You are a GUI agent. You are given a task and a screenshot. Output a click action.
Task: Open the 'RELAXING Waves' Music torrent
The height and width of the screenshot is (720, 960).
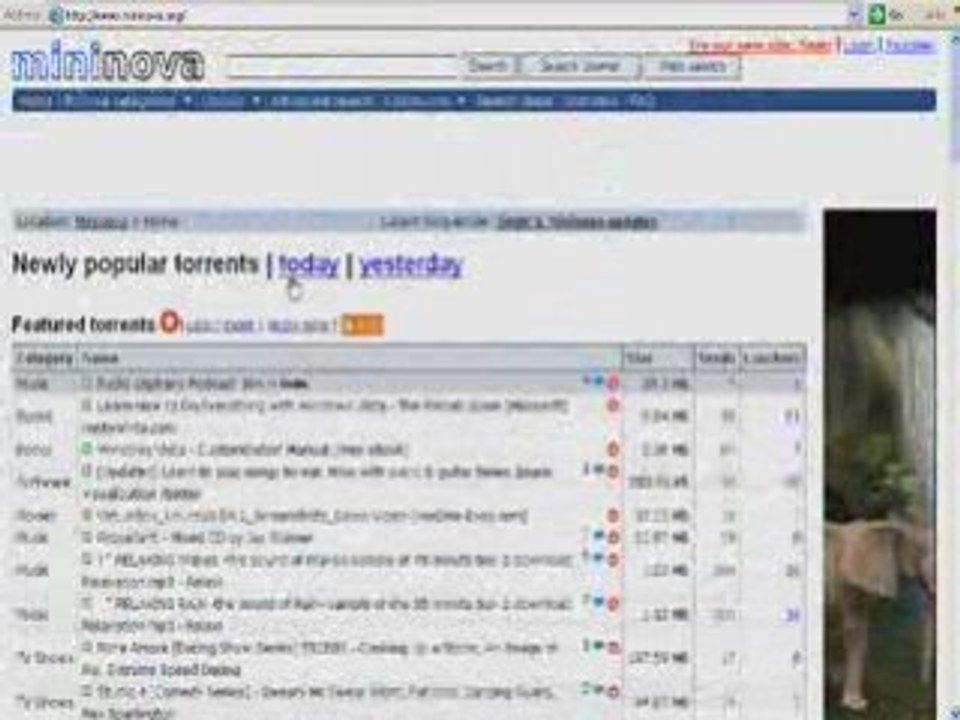tap(327, 571)
